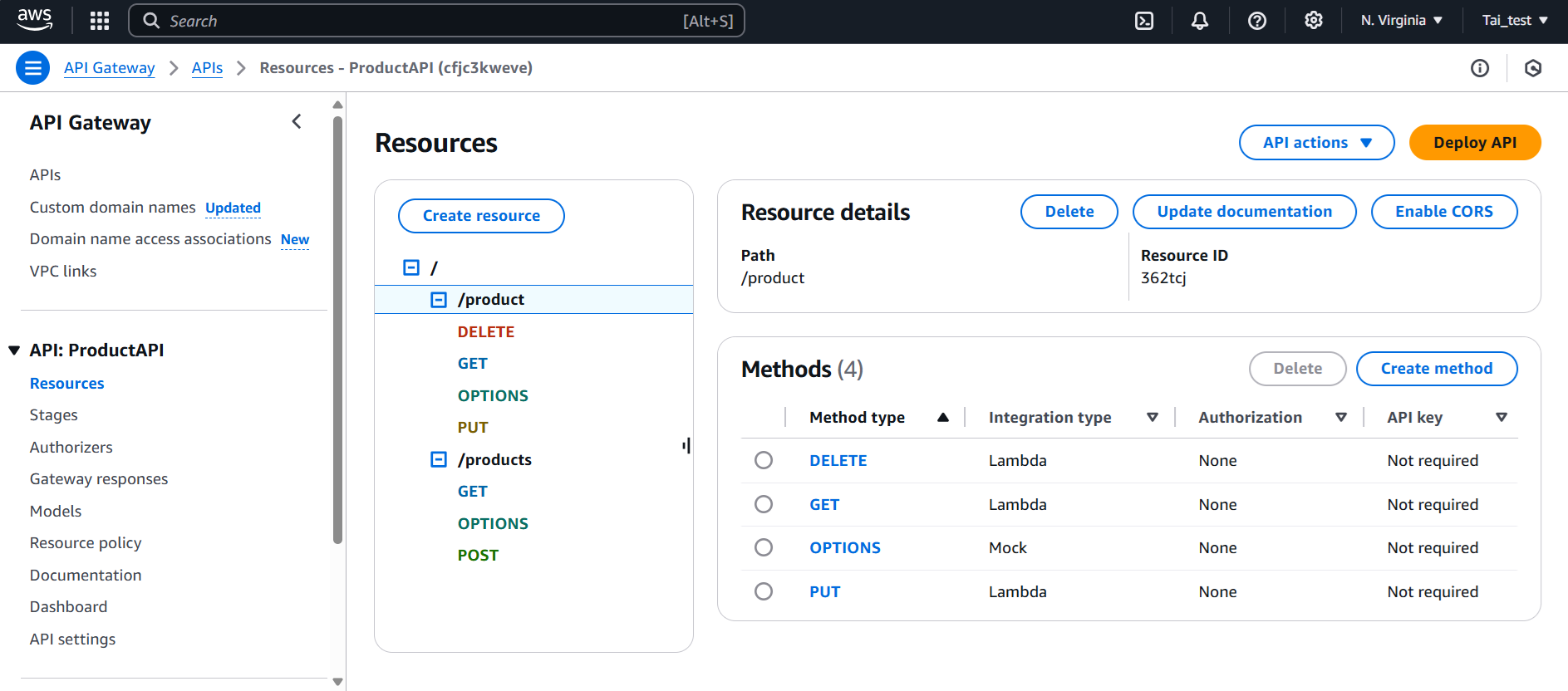This screenshot has height=691, width=1568.
Task: Select the PUT method radio button
Action: tap(764, 591)
